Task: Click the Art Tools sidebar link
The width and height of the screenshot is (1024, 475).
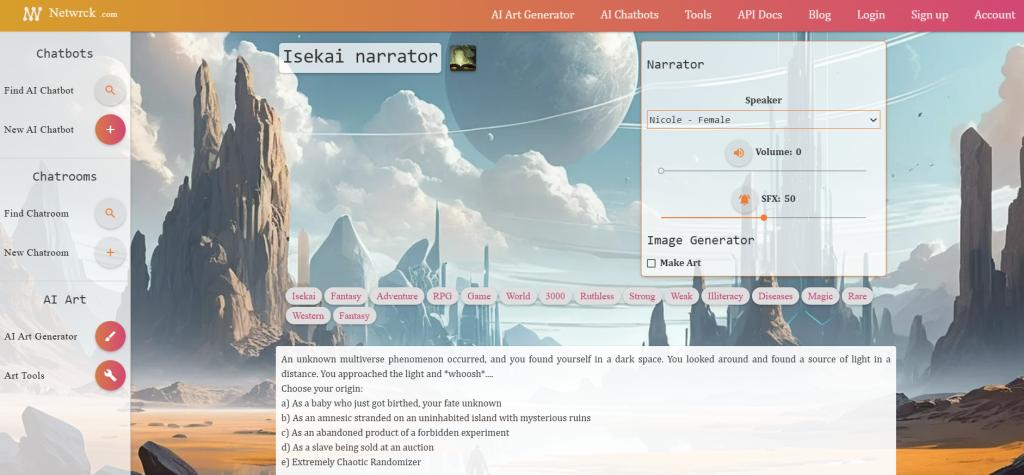Action: (24, 376)
